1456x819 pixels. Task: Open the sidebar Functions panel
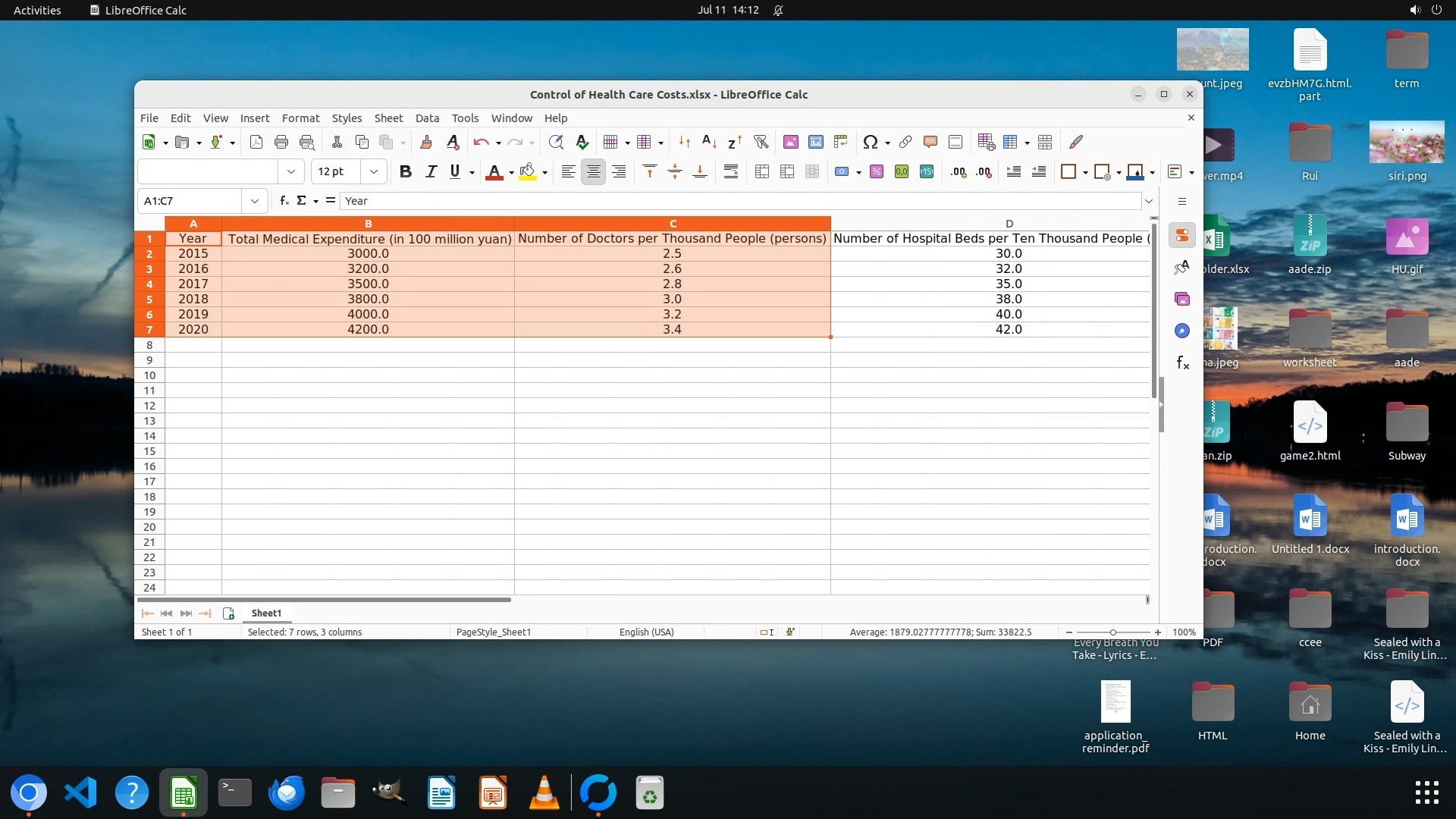tap(1182, 362)
